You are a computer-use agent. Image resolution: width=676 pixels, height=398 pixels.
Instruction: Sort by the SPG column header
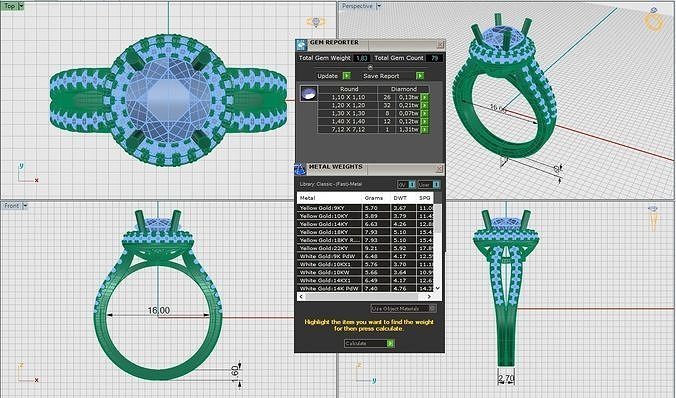pyautogui.click(x=425, y=198)
